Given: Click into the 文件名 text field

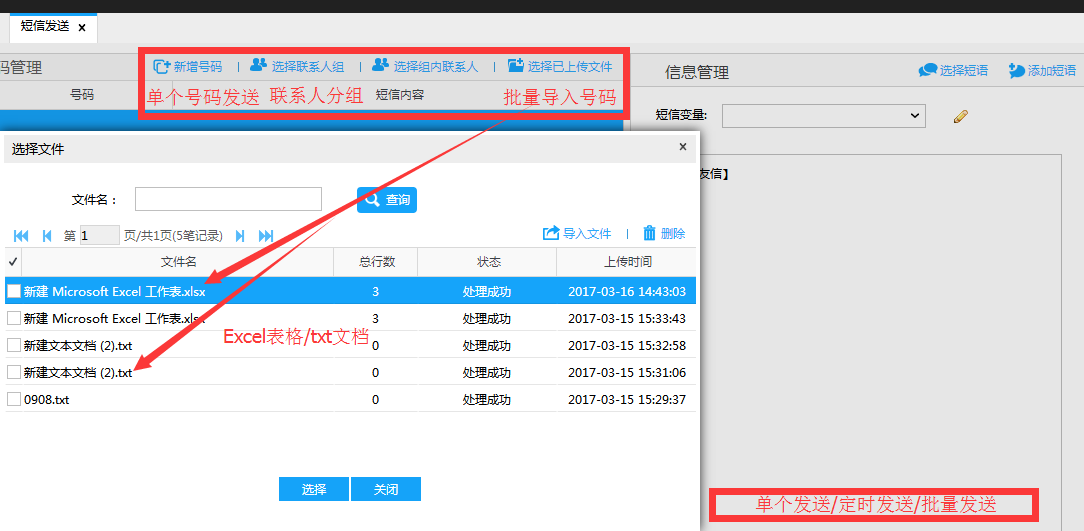Looking at the screenshot, I should [228, 199].
